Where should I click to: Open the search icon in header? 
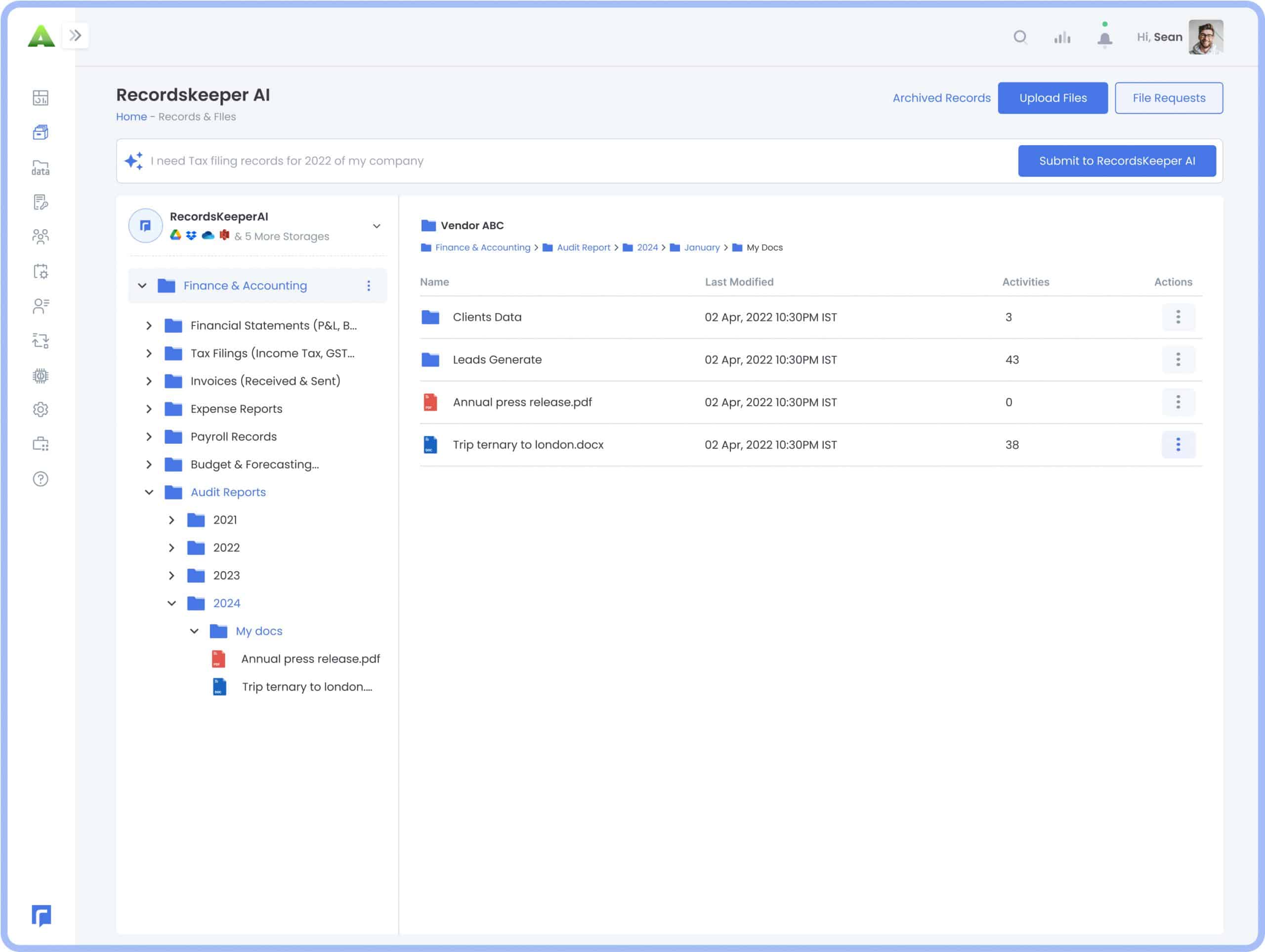point(1020,37)
